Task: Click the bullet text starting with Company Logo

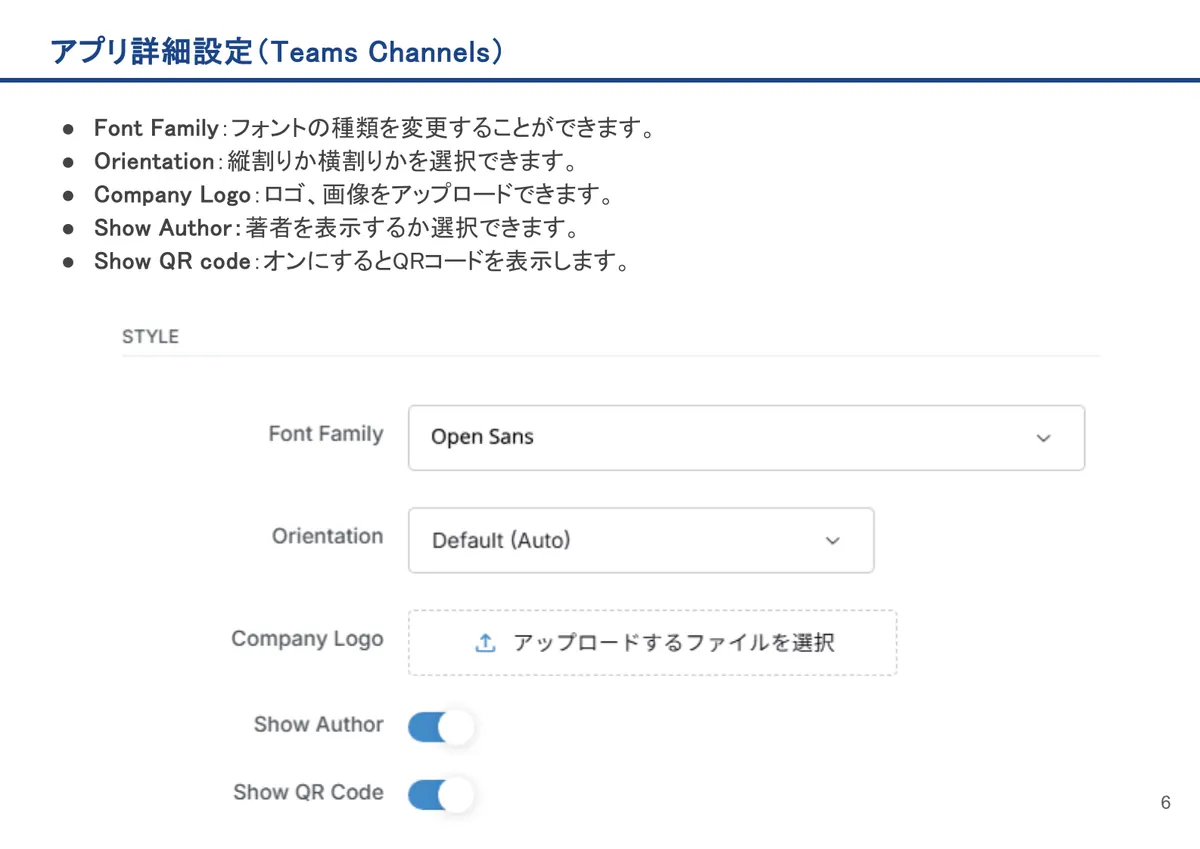Action: point(352,195)
